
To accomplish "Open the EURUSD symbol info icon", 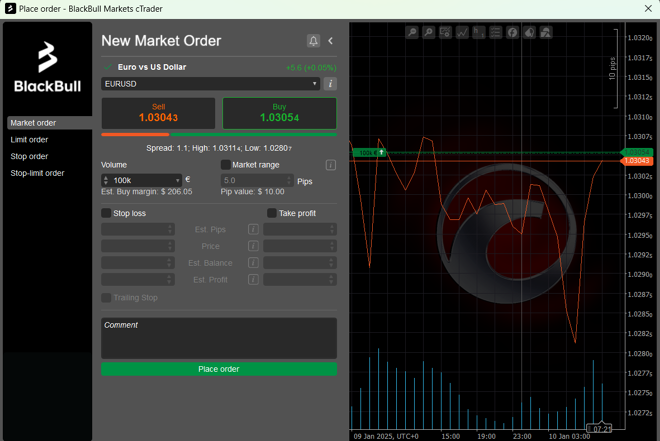I will [330, 84].
